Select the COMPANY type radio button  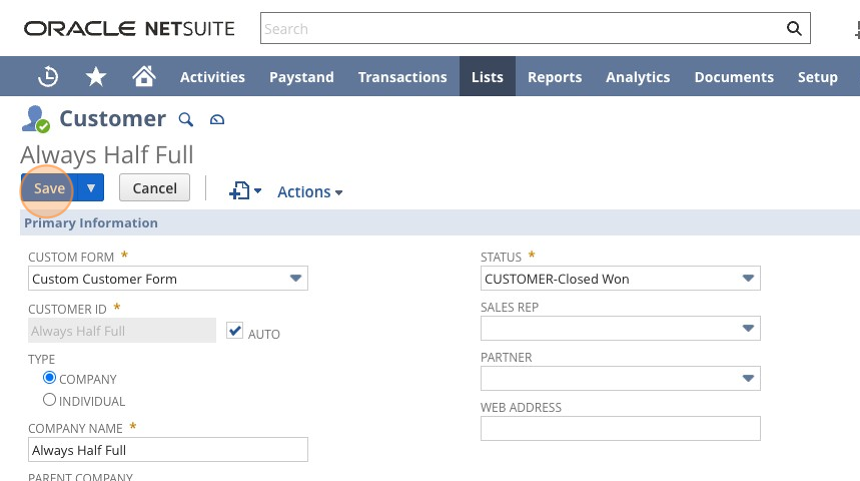pos(49,378)
